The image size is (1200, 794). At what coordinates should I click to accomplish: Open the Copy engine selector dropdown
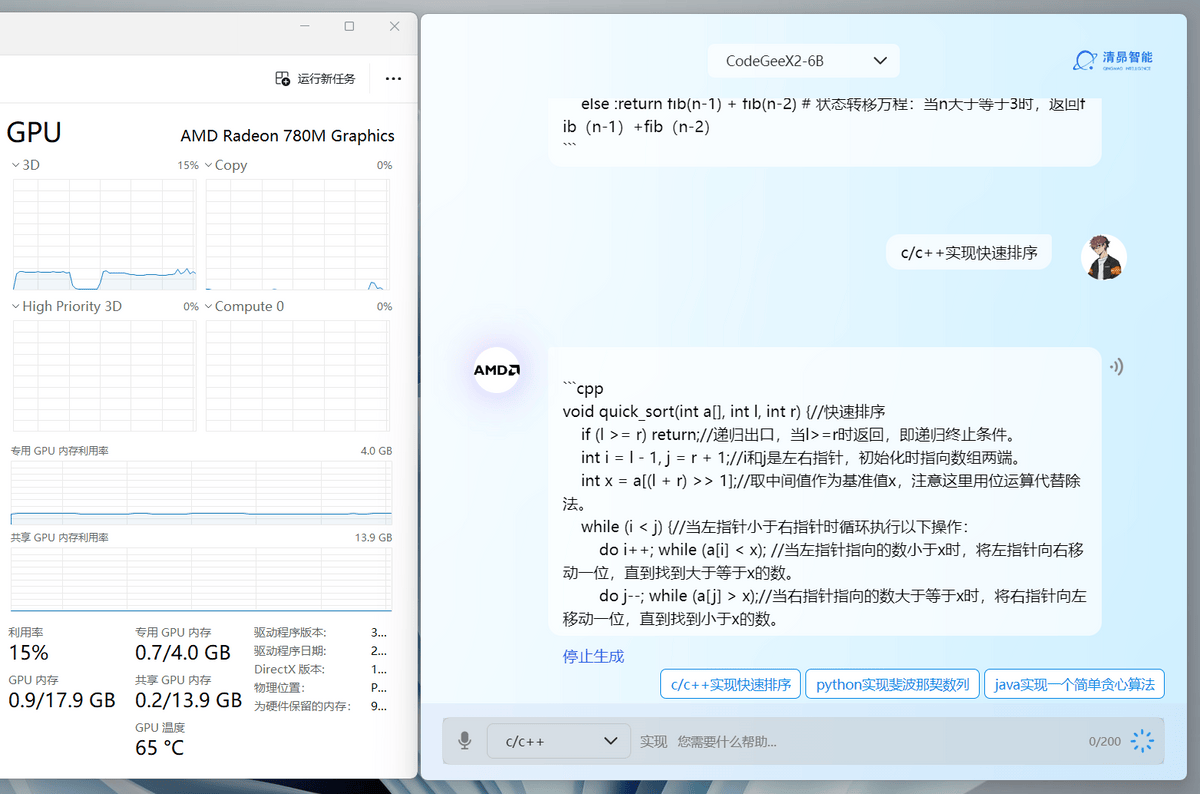pos(225,165)
